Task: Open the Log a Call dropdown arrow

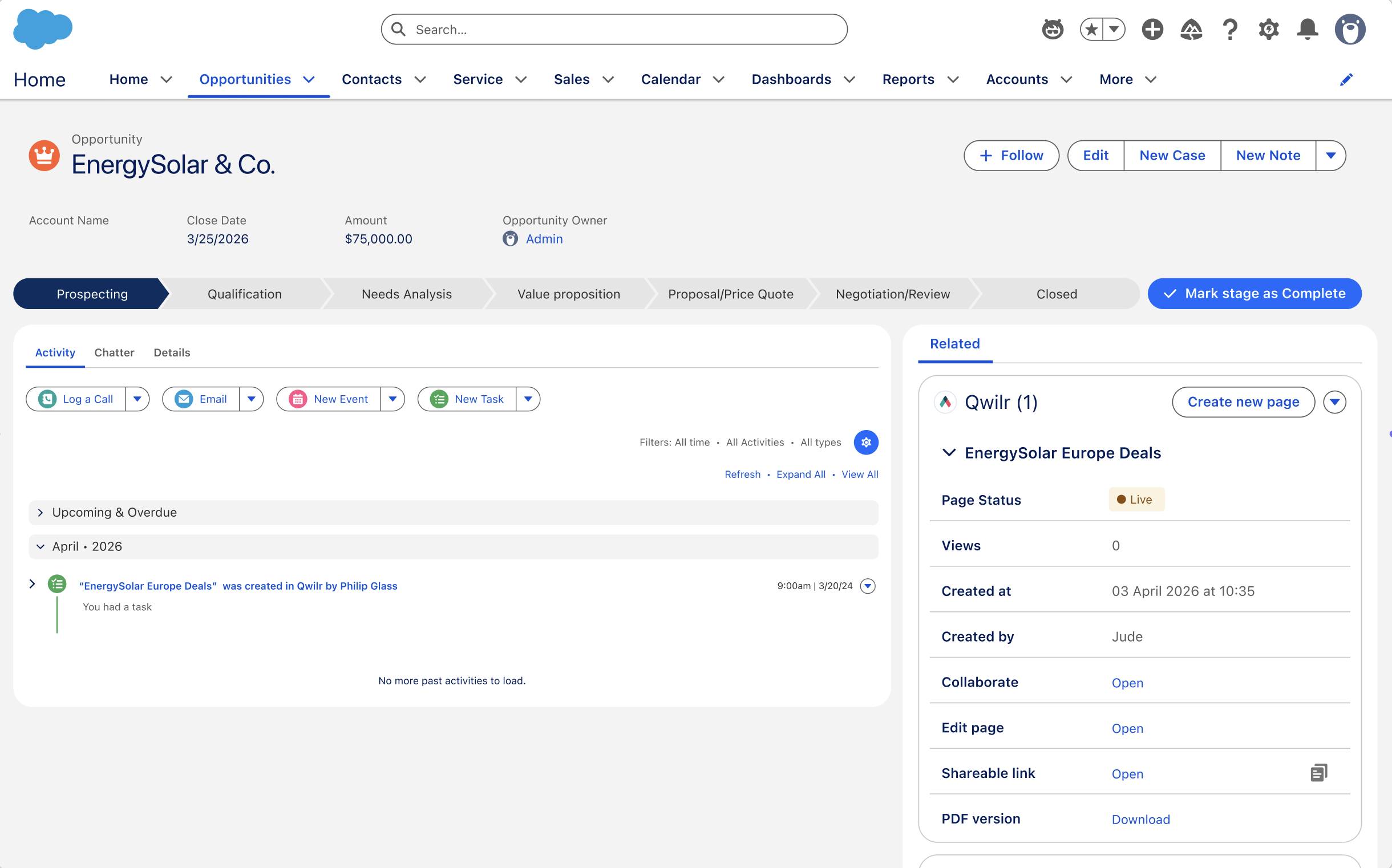Action: tap(137, 399)
